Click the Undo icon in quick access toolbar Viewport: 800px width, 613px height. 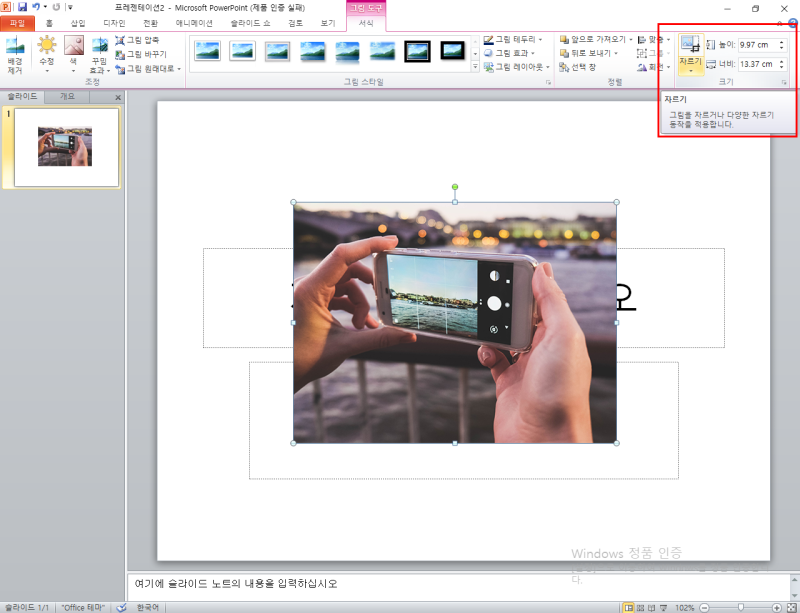36,7
